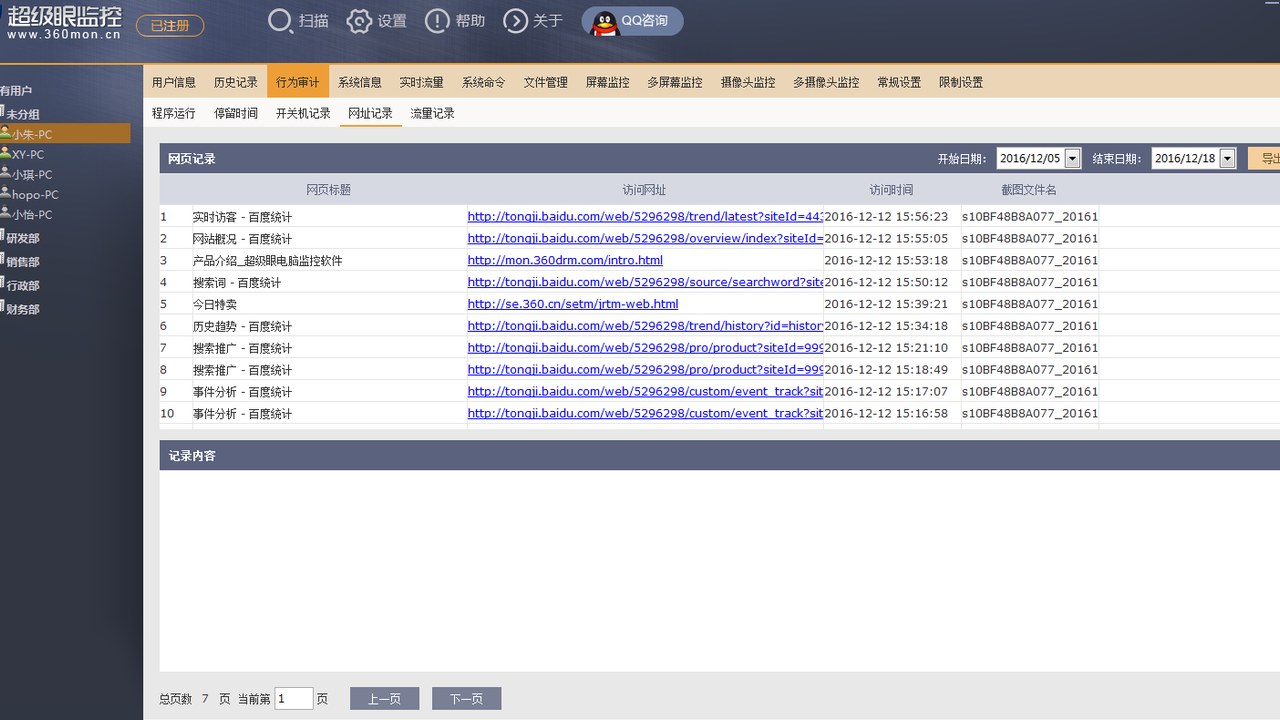1280x720 pixels.
Task: Click the 访问时间 column header
Action: (x=891, y=189)
